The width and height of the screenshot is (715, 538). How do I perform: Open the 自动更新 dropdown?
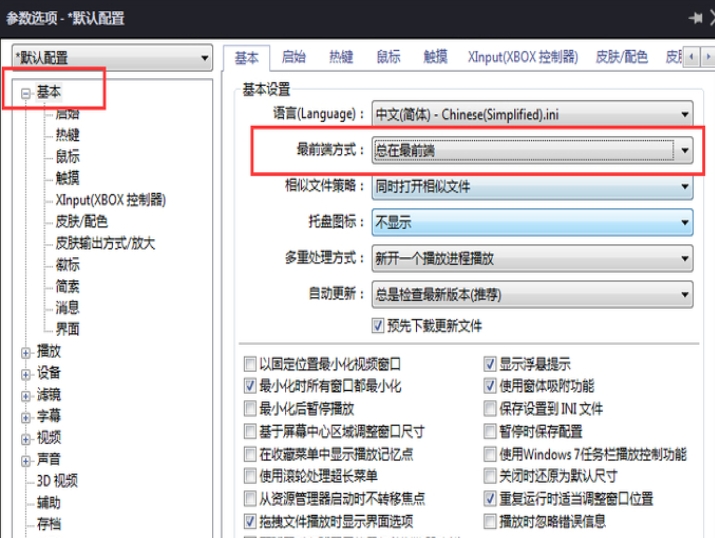(x=532, y=295)
